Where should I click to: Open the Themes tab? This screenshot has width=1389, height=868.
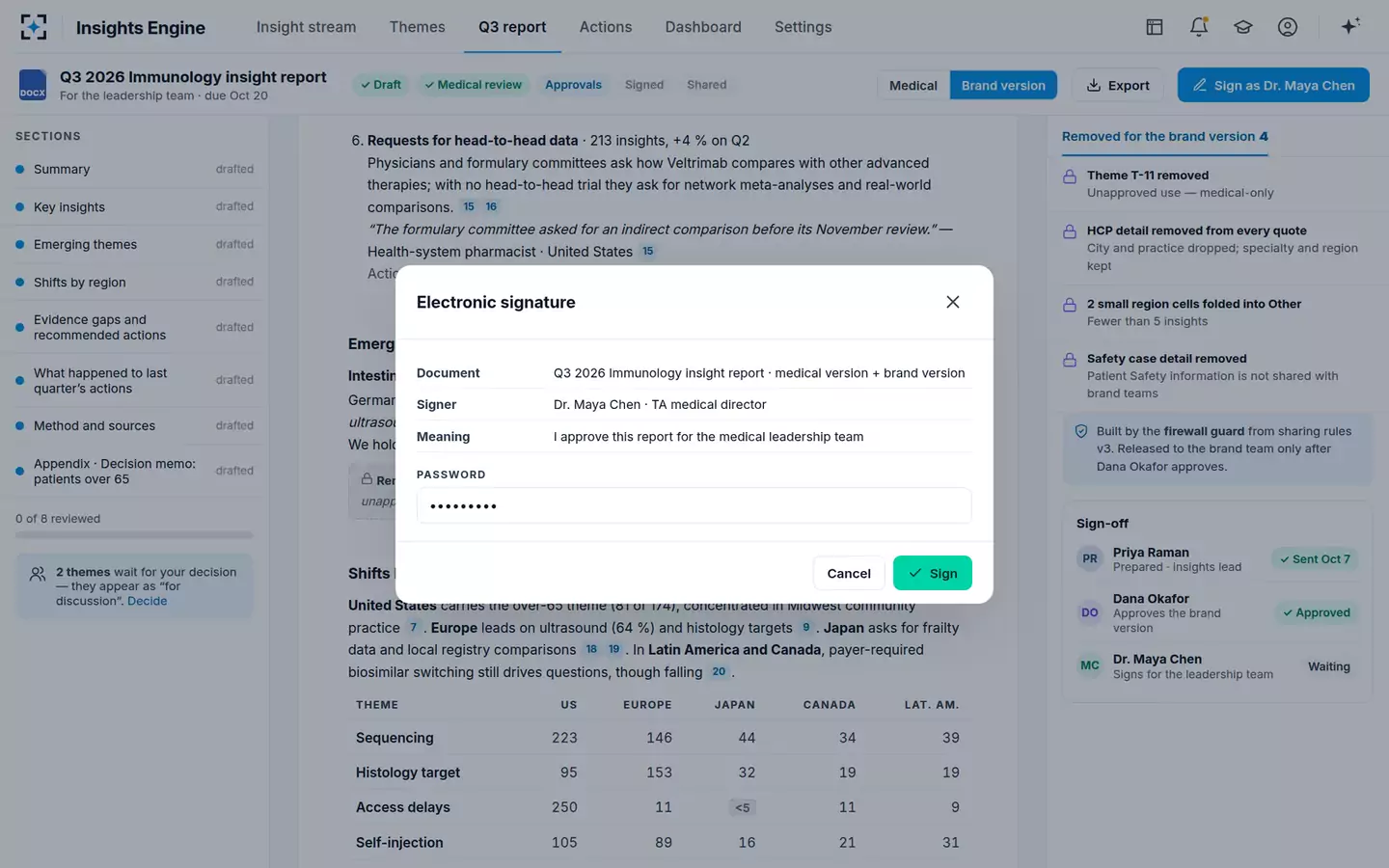click(417, 27)
